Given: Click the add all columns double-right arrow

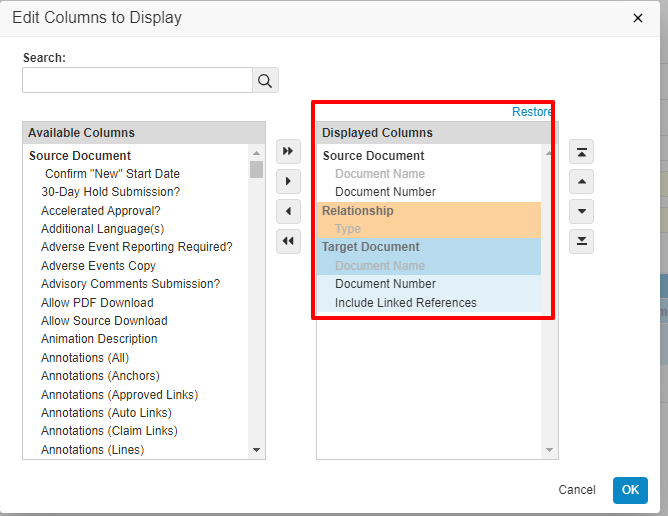Looking at the screenshot, I should (x=288, y=151).
